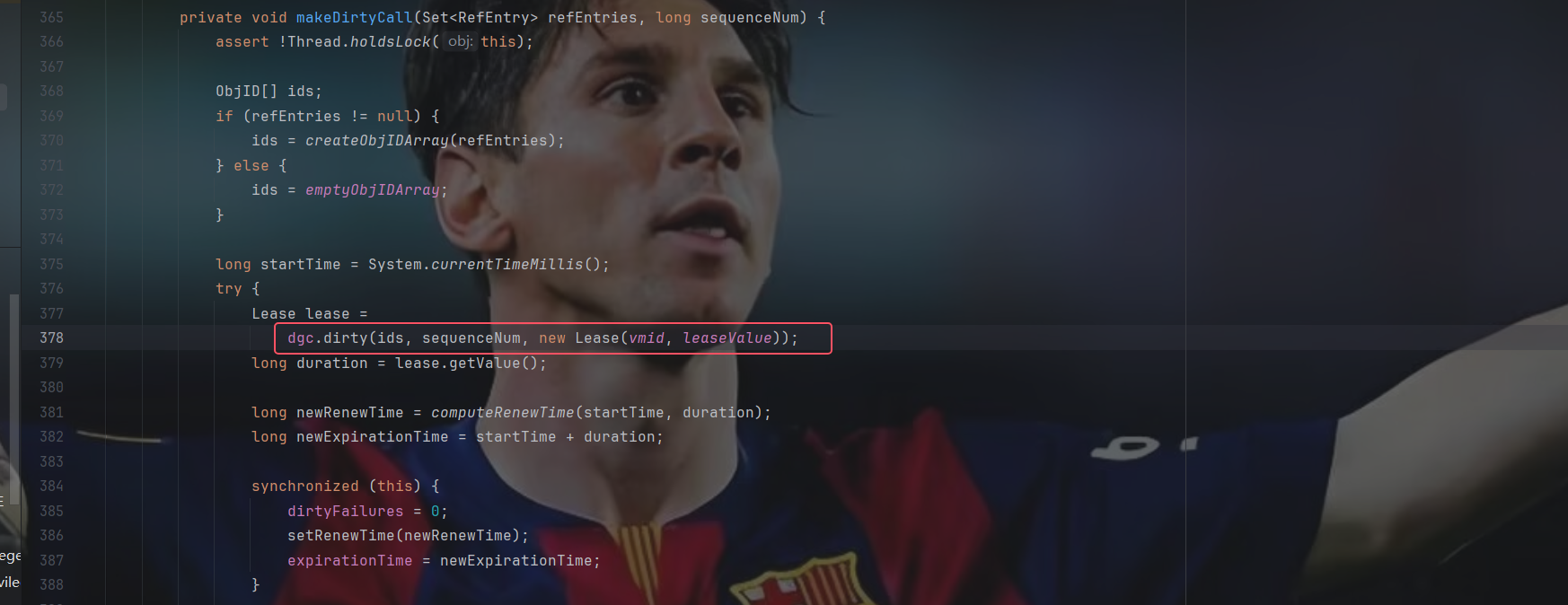This screenshot has height=605, width=1568.
Task: Click the synchronized keyword
Action: click(305, 487)
